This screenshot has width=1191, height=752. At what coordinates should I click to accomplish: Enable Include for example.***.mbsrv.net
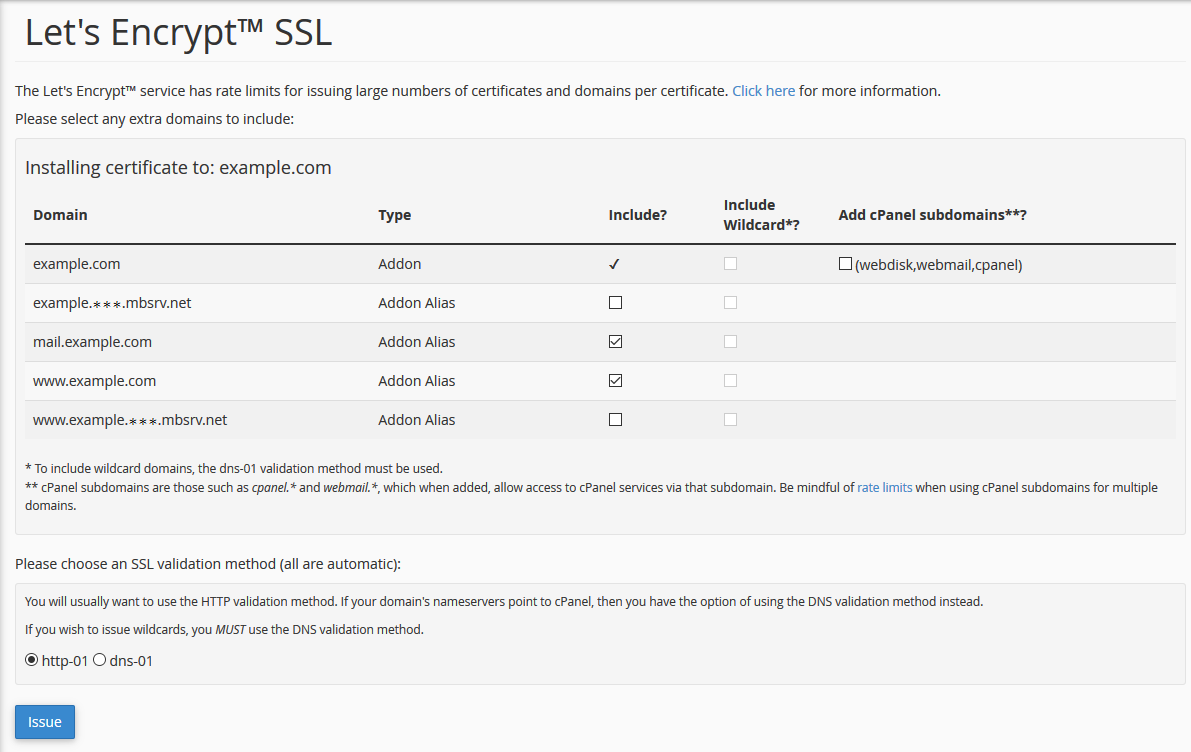[615, 303]
